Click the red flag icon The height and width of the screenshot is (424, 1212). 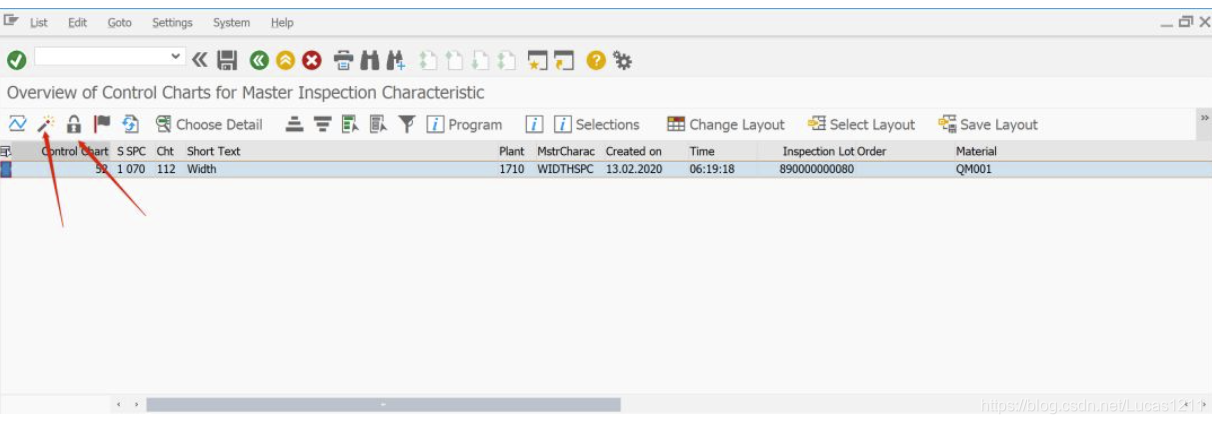[x=101, y=124]
